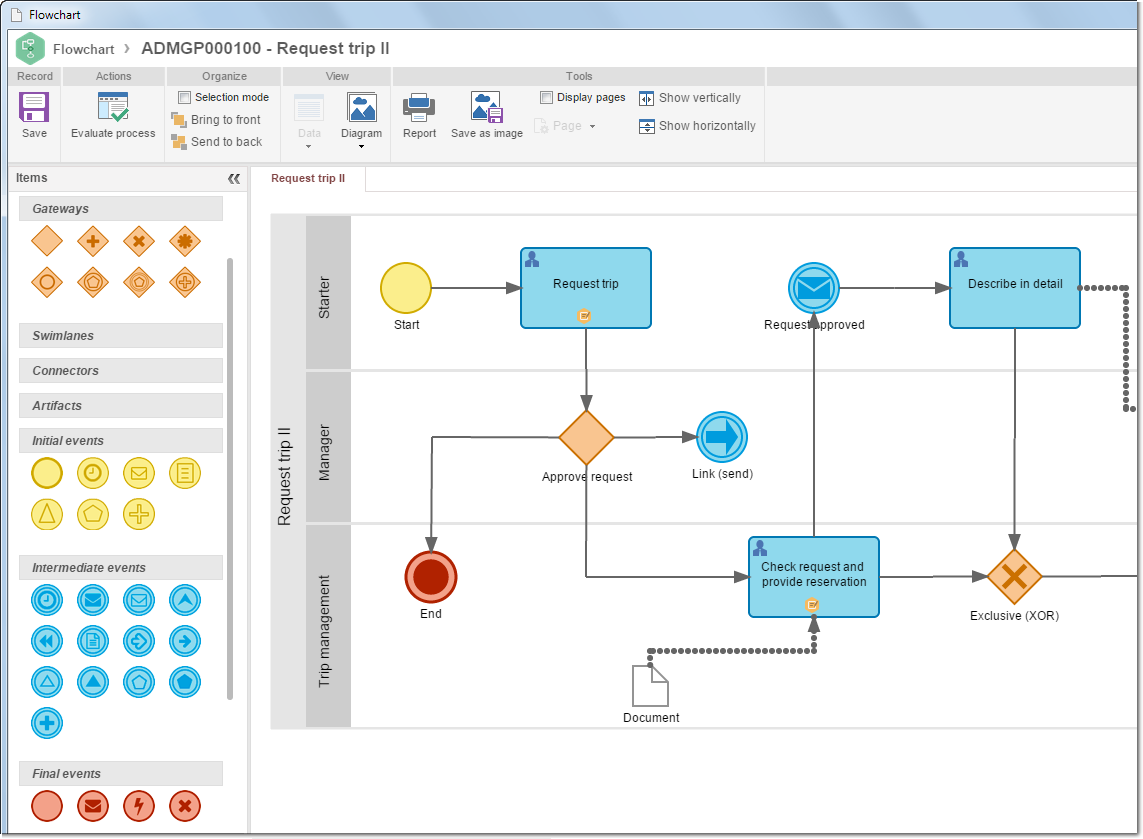Screen dimensions: 1143x839
Task: Select the filled pentagon intermediate event
Action: pos(184,682)
